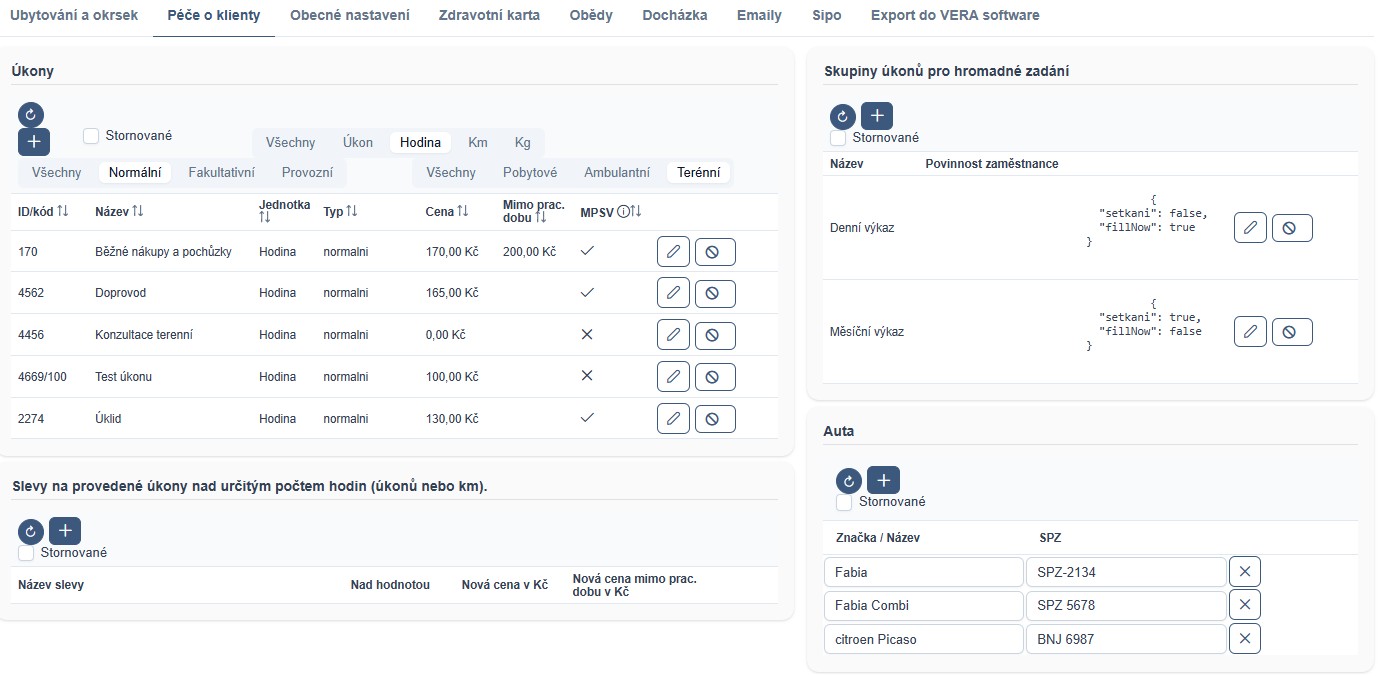1380x676 pixels.
Task: Switch to the Zdravotní karta tab
Action: click(x=489, y=16)
